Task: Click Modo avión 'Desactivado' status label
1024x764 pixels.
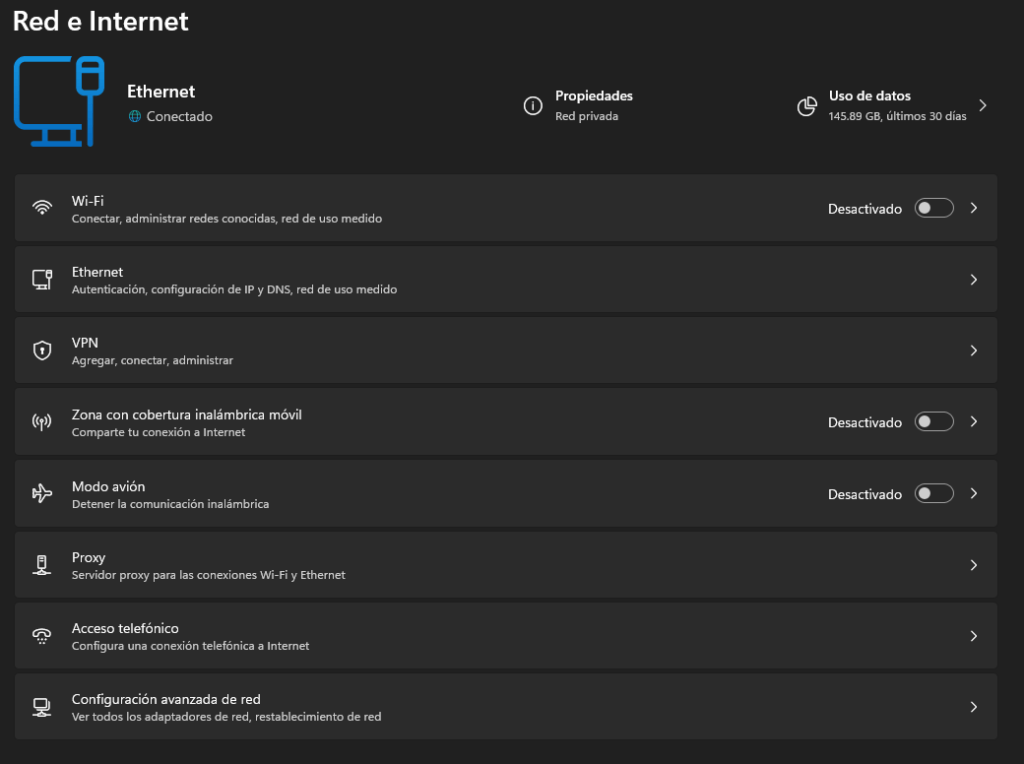Action: [x=865, y=494]
